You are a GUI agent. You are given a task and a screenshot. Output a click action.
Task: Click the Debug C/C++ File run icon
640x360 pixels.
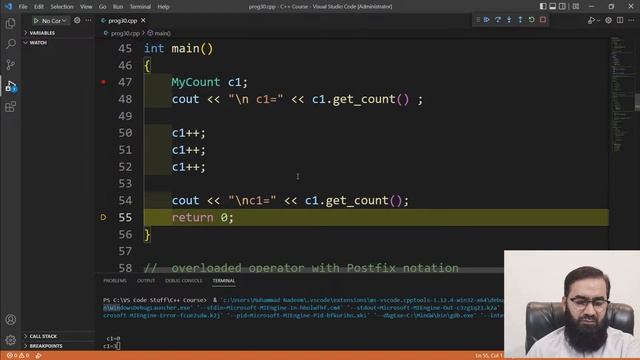point(591,20)
